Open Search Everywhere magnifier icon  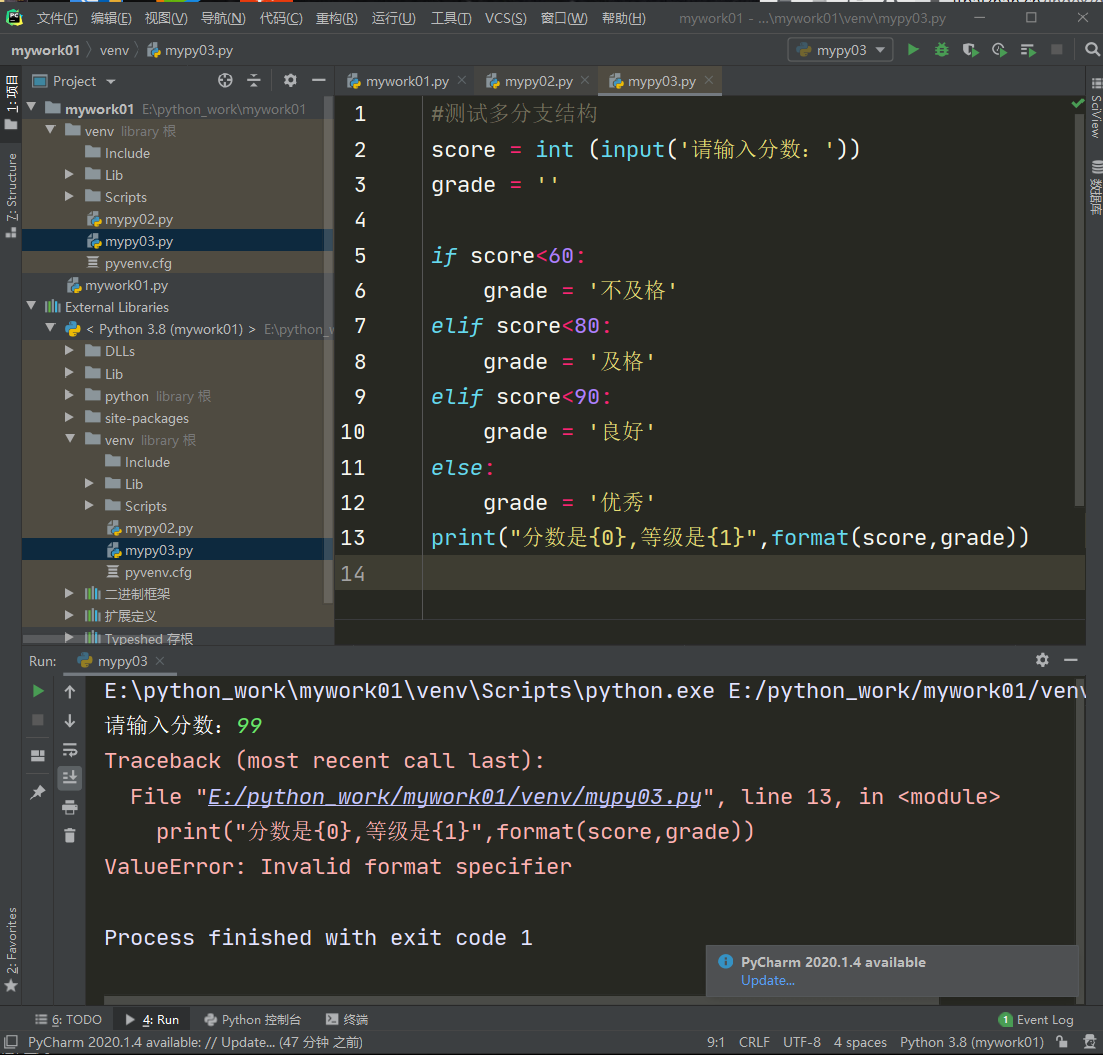pyautogui.click(x=1092, y=49)
